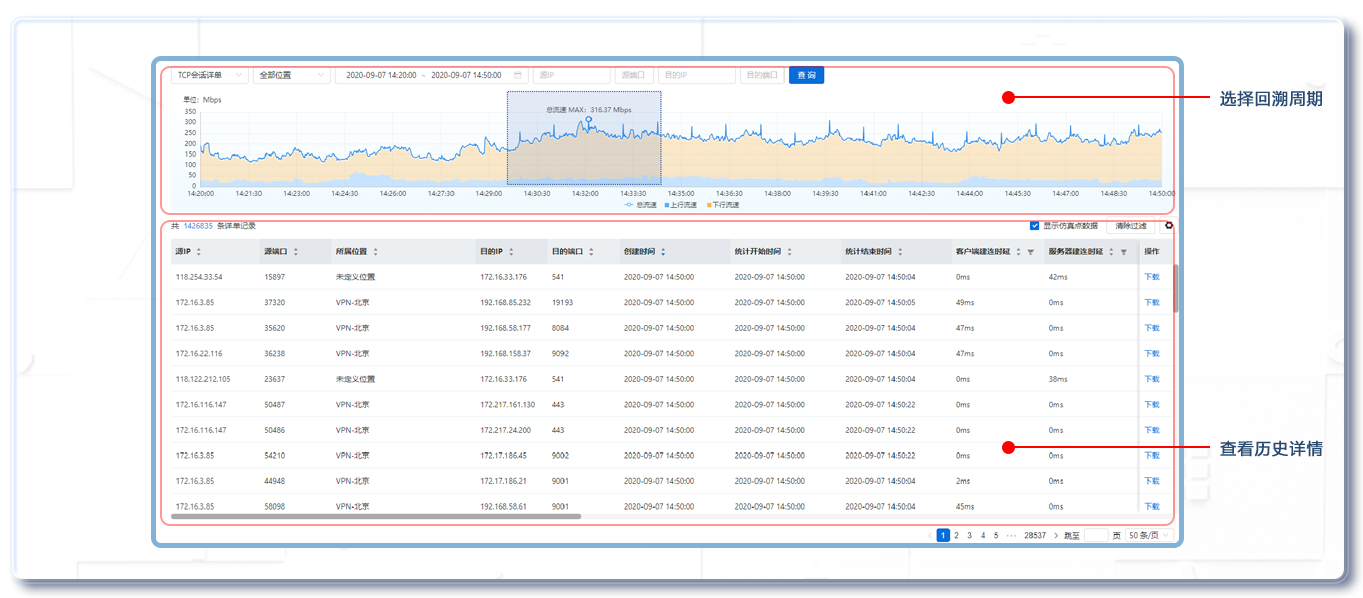Go to page 5
This screenshot has height=598, width=1363.
coord(996,536)
